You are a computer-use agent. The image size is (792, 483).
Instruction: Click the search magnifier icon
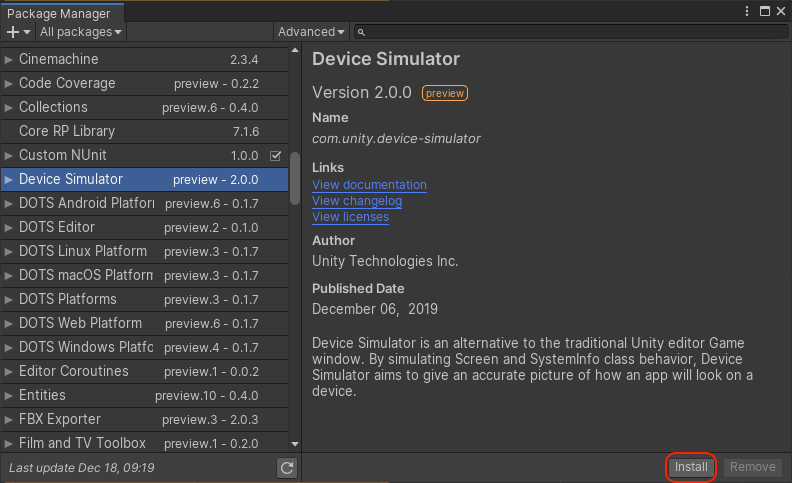[361, 32]
